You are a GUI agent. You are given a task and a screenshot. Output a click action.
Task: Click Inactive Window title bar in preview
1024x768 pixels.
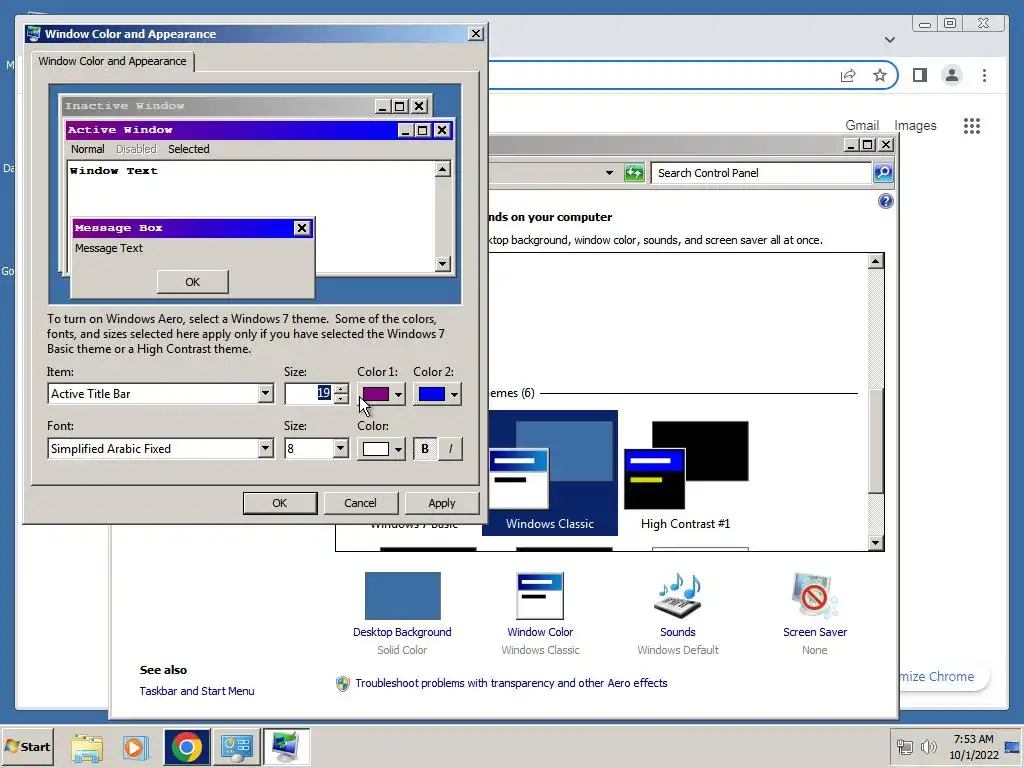point(217,106)
